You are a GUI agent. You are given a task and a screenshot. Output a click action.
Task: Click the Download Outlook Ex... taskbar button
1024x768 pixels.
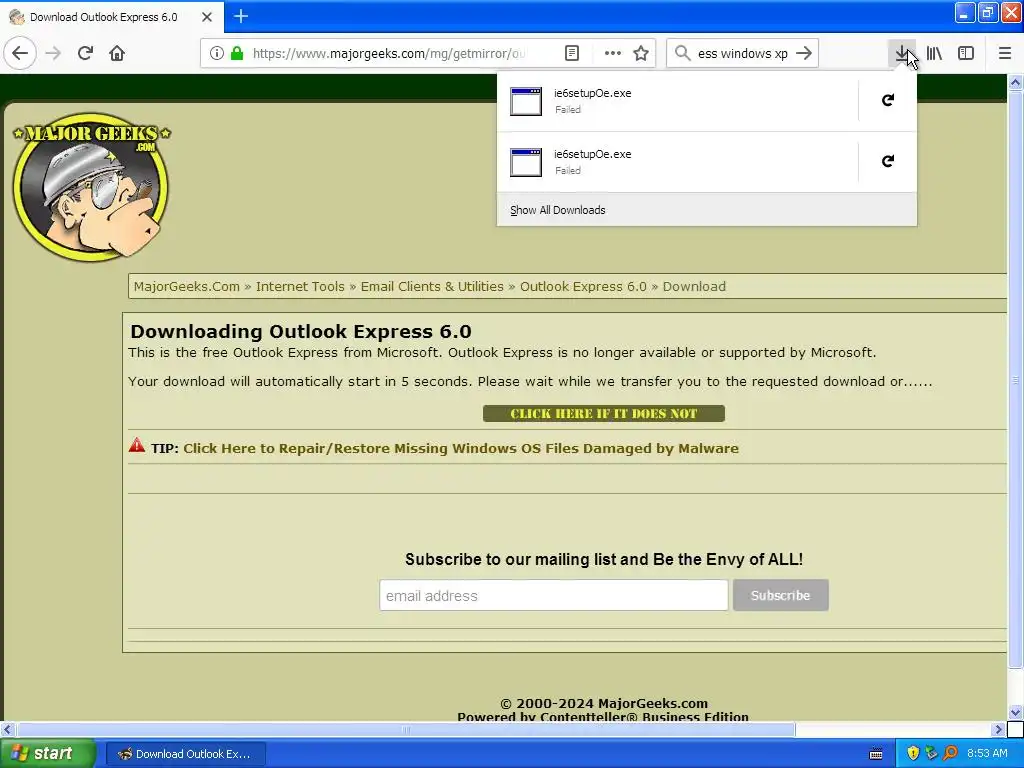click(x=185, y=754)
